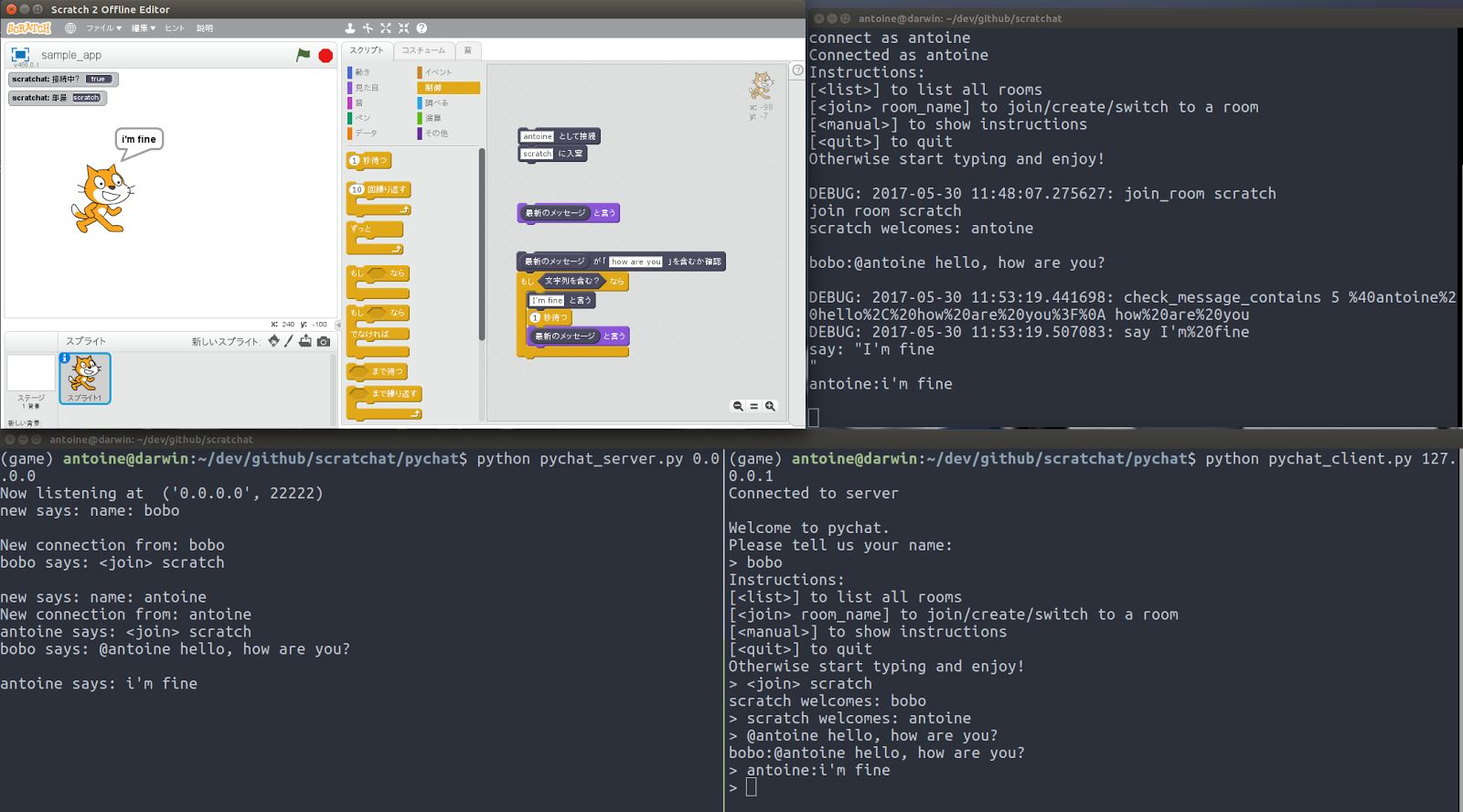Zoom out the scripts area
Viewport: 1463px width, 812px height.
pyautogui.click(x=737, y=406)
